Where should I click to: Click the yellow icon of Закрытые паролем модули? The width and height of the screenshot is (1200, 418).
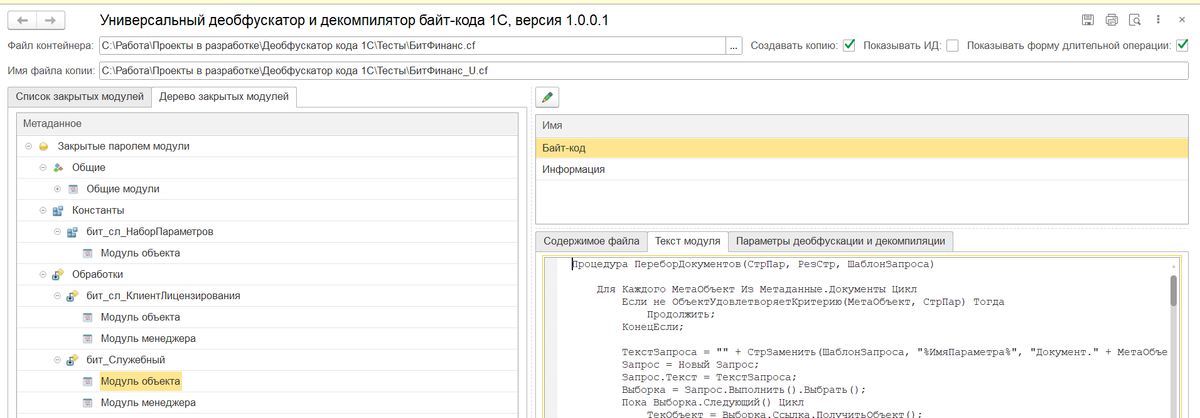point(44,146)
